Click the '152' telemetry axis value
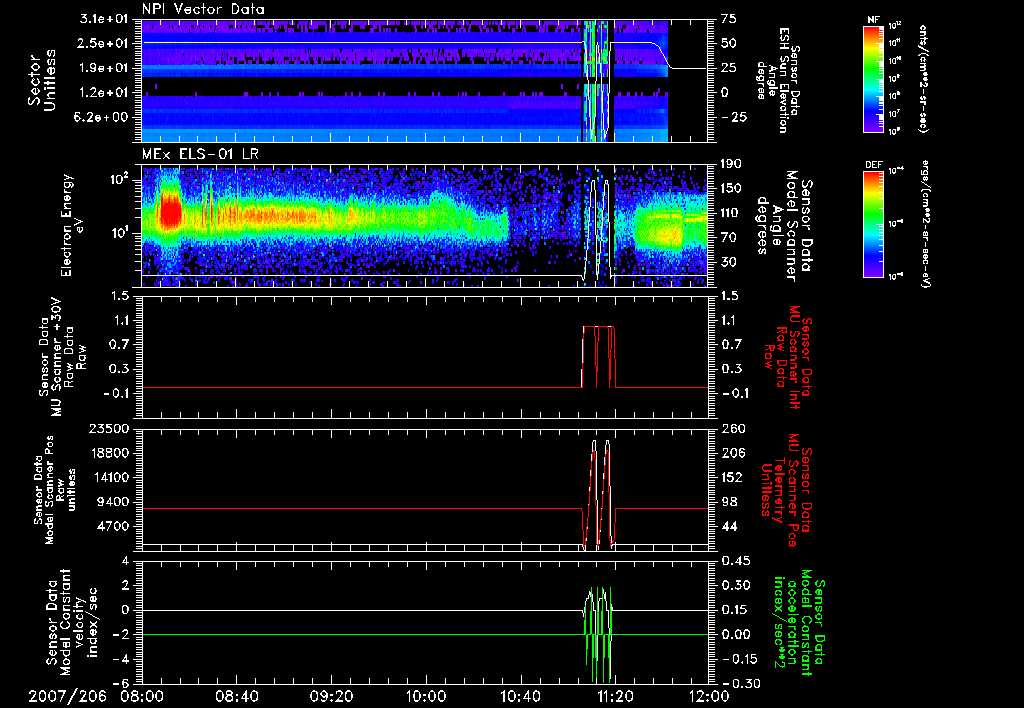 733,477
